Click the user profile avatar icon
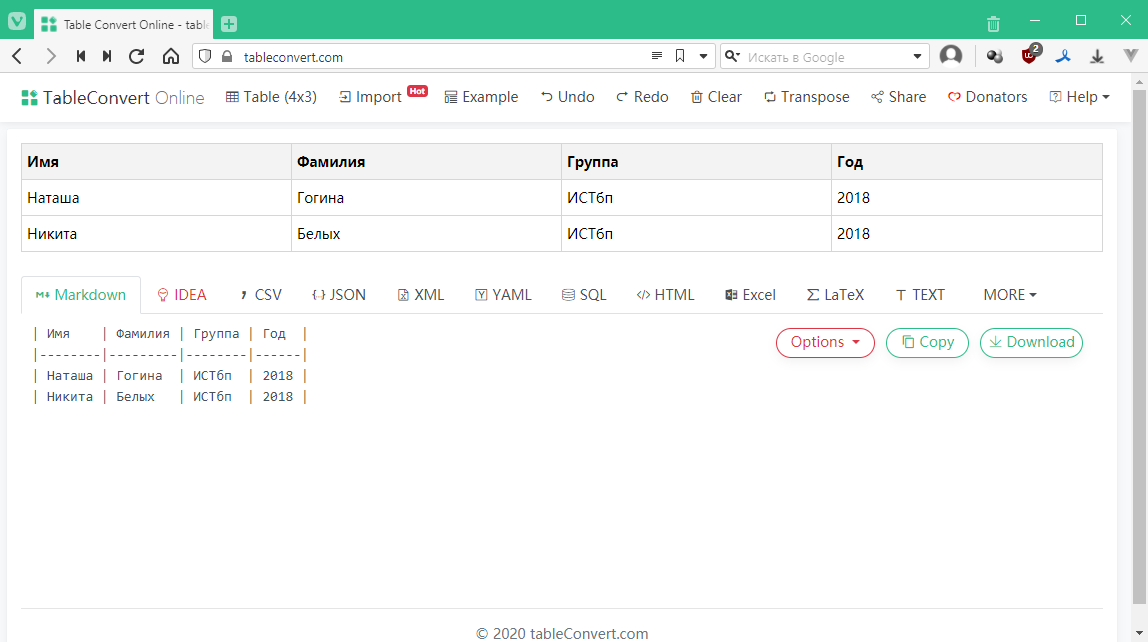 (951, 57)
